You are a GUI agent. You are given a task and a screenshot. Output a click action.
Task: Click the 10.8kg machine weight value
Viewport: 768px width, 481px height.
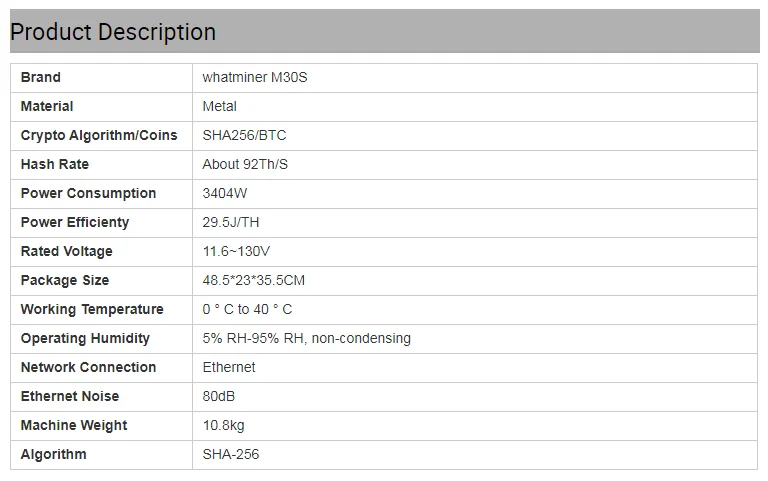click(x=223, y=425)
